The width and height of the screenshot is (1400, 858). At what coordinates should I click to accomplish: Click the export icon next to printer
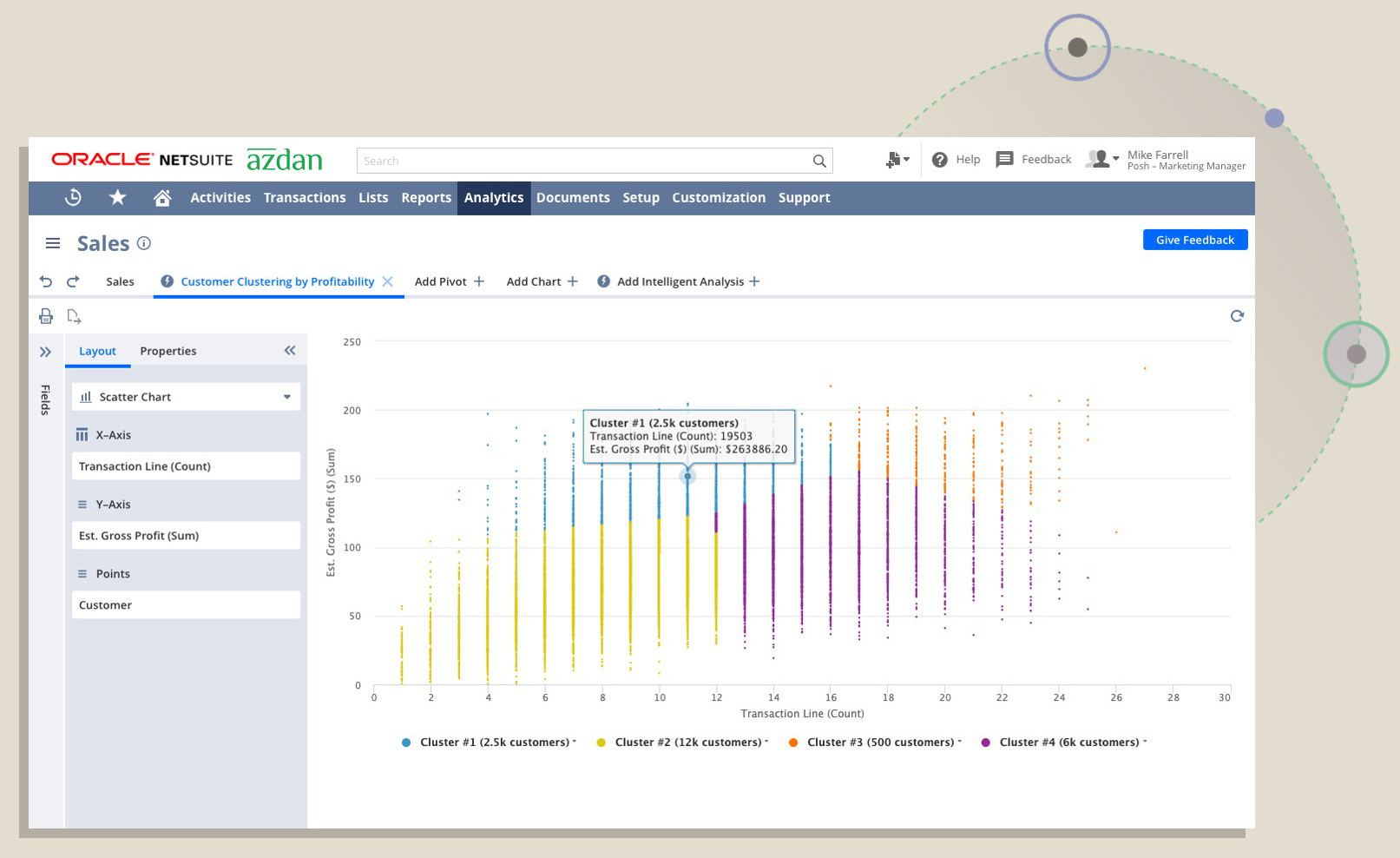75,316
